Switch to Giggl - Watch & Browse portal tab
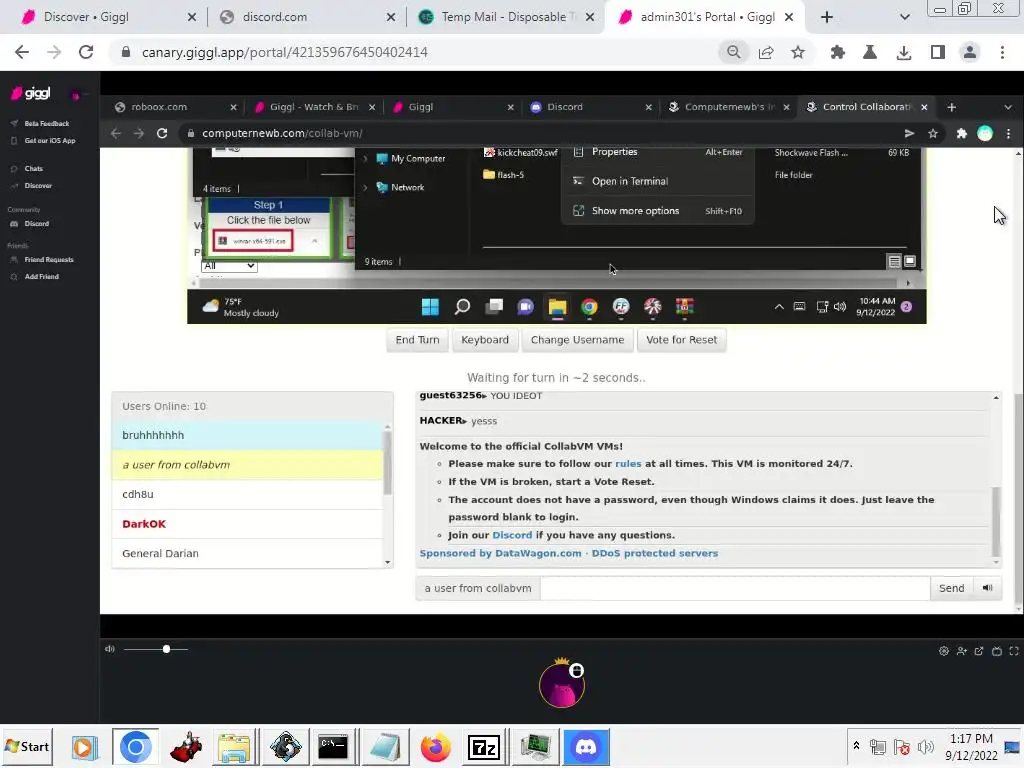The width and height of the screenshot is (1024, 768). (x=313, y=107)
